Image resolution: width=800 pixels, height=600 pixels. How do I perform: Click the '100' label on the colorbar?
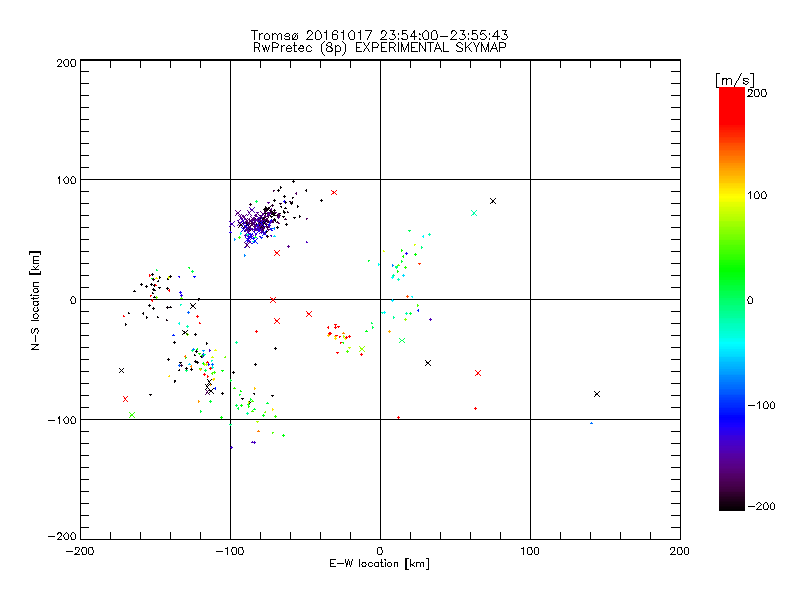coord(757,195)
